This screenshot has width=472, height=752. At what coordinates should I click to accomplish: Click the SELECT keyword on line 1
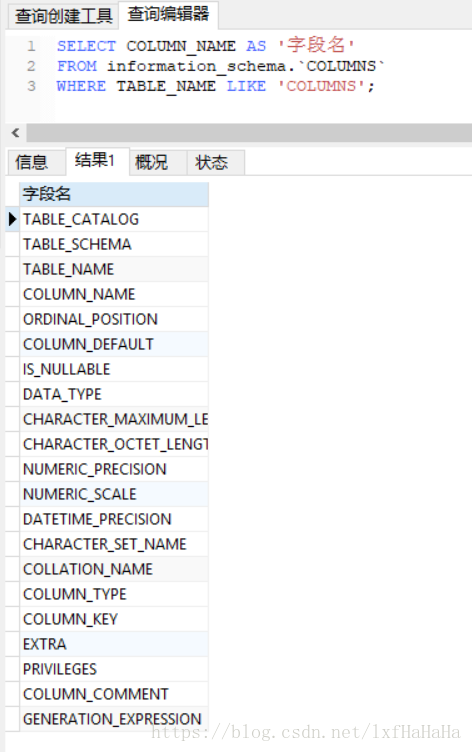86,46
